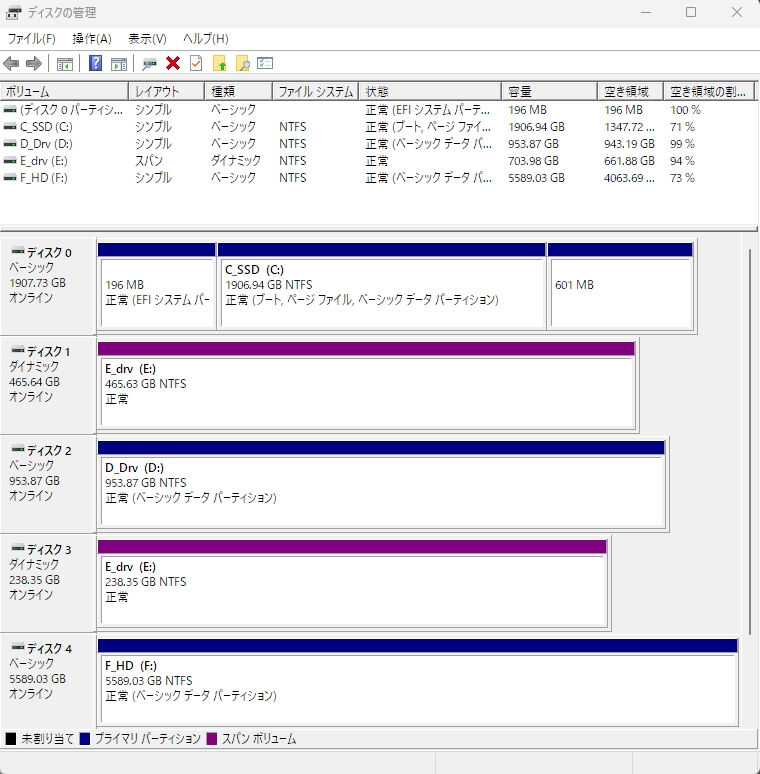Click the 943.19 GB free space cell
760x774 pixels.
629,144
